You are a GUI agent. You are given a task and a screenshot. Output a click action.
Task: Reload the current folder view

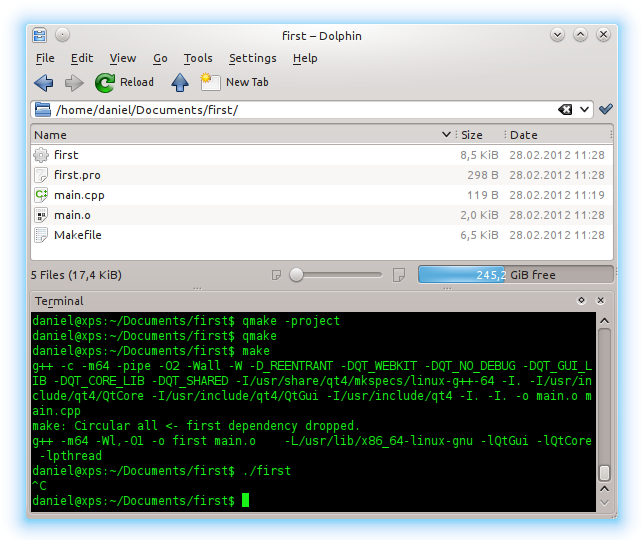pyautogui.click(x=124, y=82)
